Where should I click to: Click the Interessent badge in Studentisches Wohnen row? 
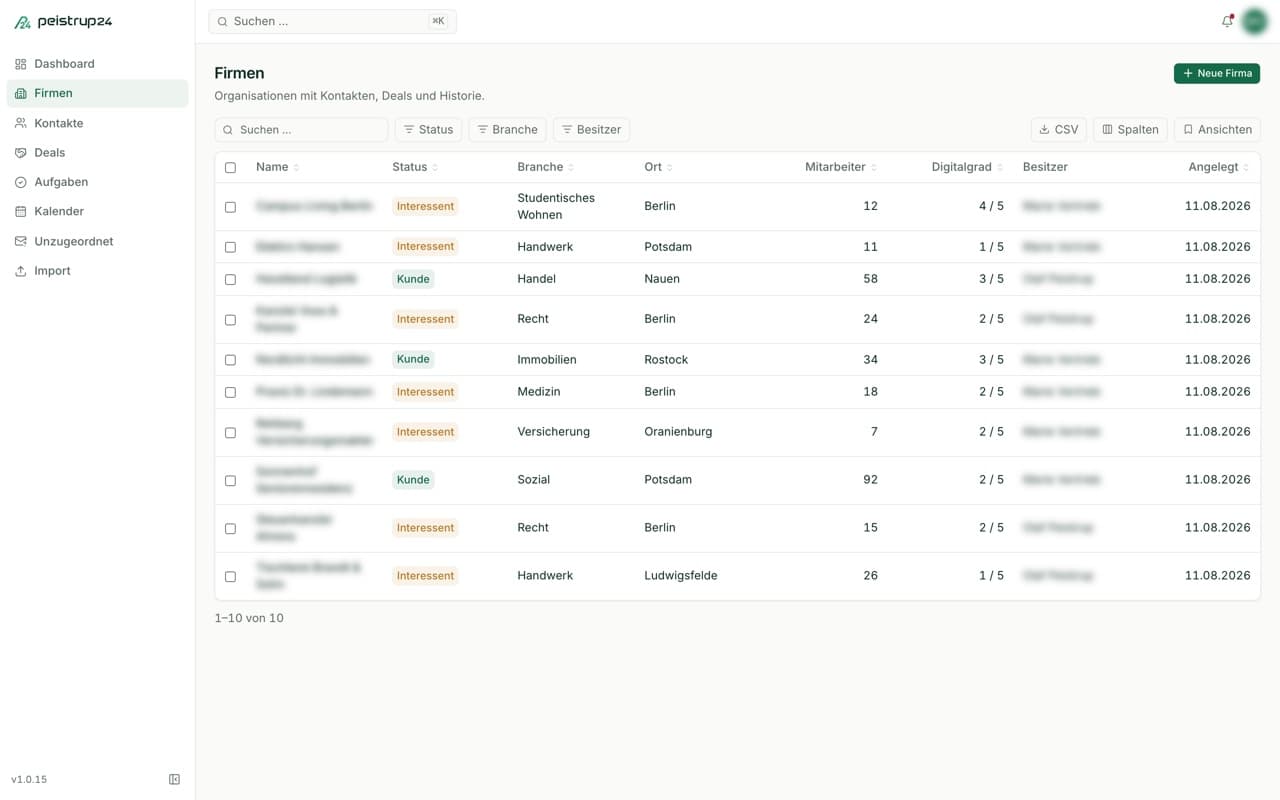pos(425,206)
